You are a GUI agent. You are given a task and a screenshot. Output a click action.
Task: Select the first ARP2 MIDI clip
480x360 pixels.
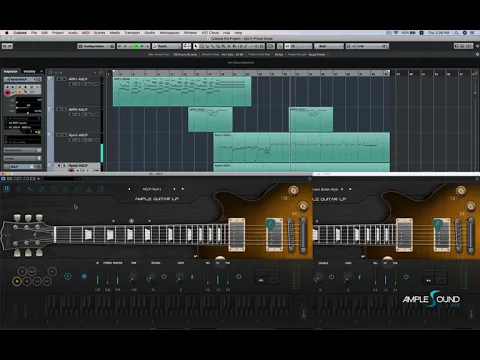pos(210,119)
